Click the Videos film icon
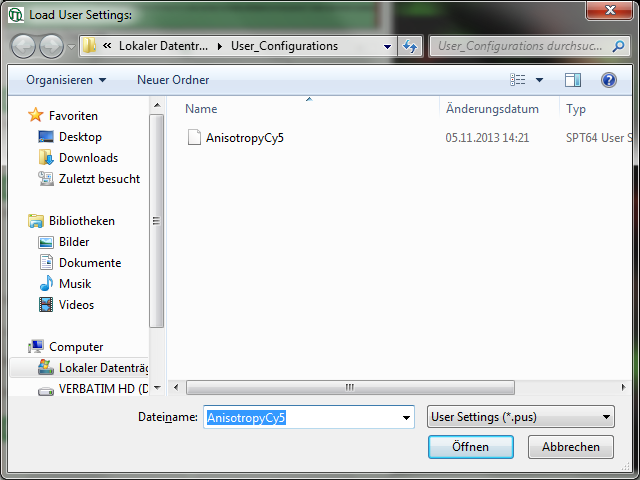Image resolution: width=640 pixels, height=480 pixels. pos(46,304)
